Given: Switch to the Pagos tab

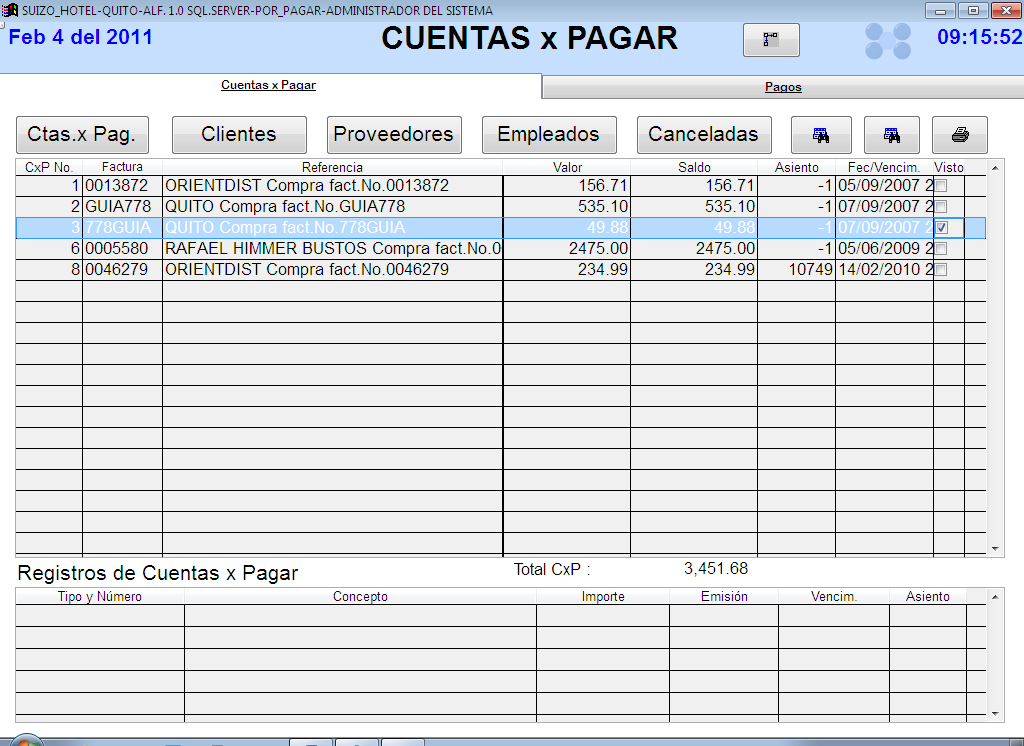Looking at the screenshot, I should [783, 87].
